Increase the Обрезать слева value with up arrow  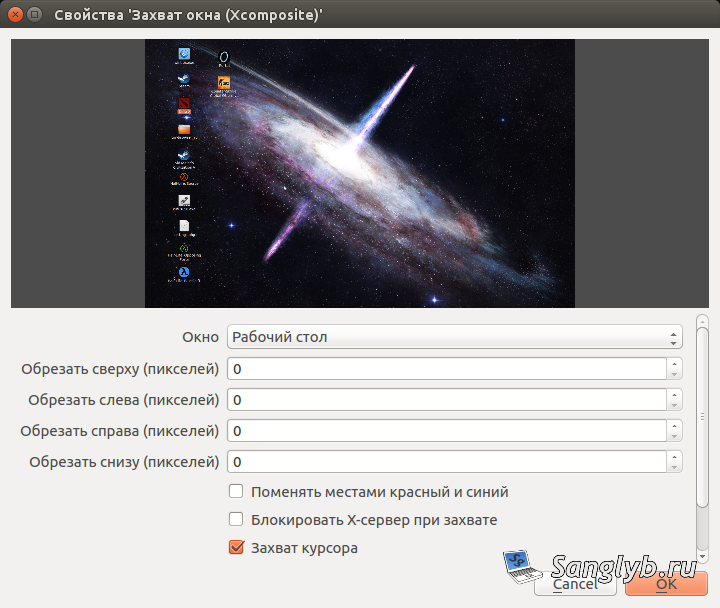674,394
